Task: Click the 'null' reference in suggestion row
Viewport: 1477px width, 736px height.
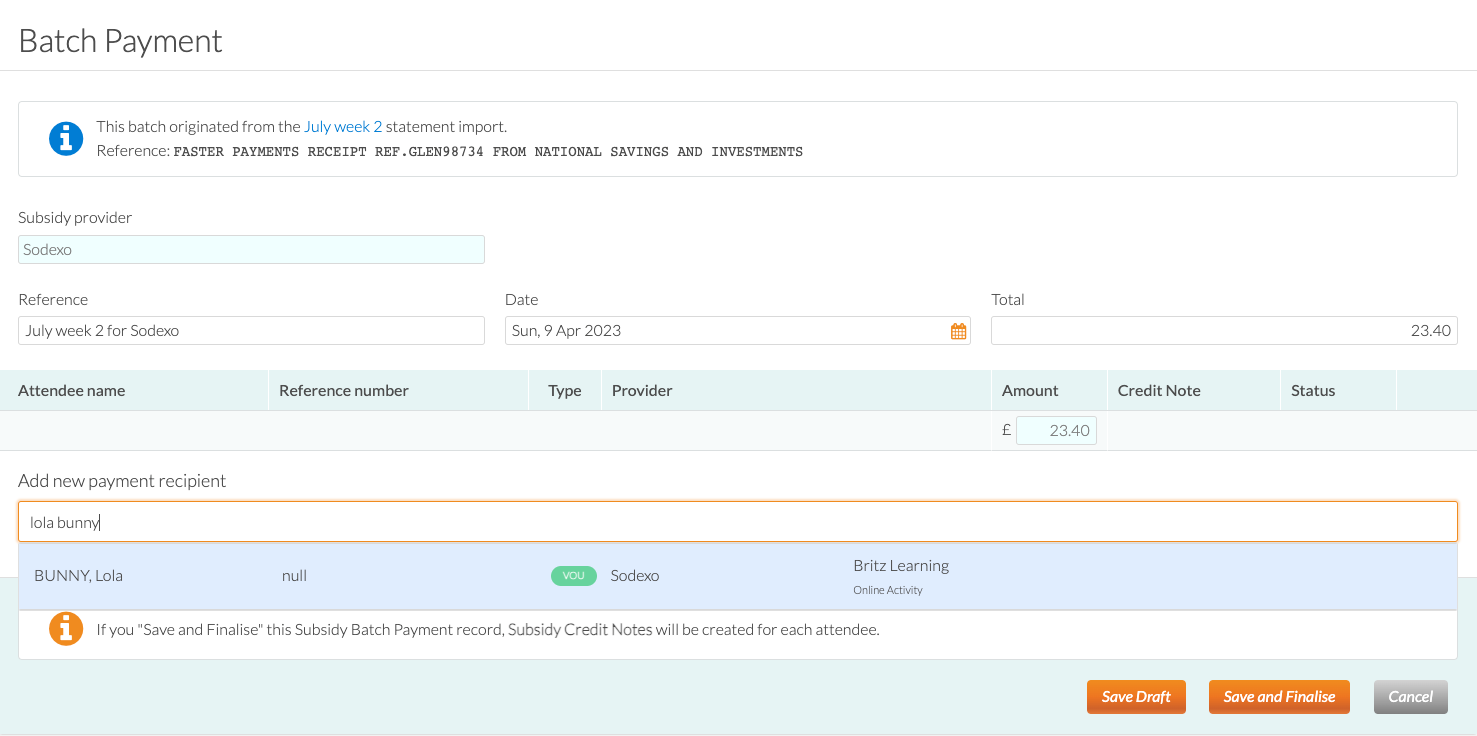Action: pyautogui.click(x=294, y=576)
